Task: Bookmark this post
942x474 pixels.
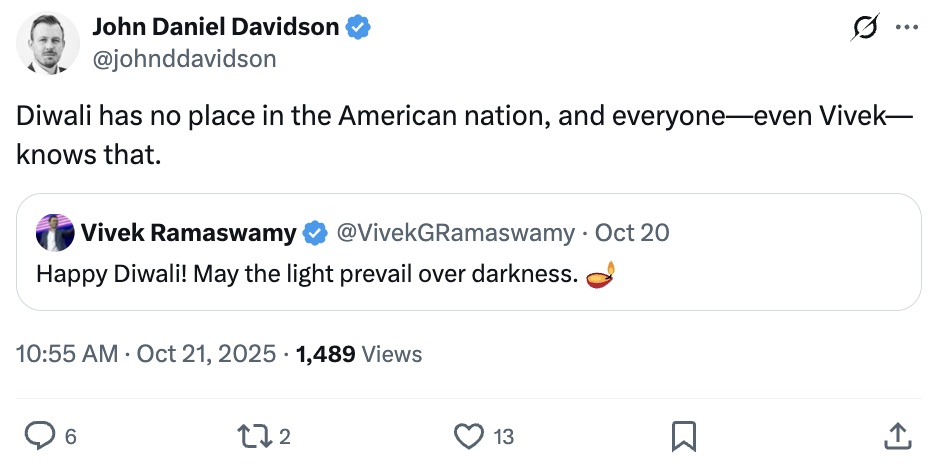Action: tap(684, 435)
